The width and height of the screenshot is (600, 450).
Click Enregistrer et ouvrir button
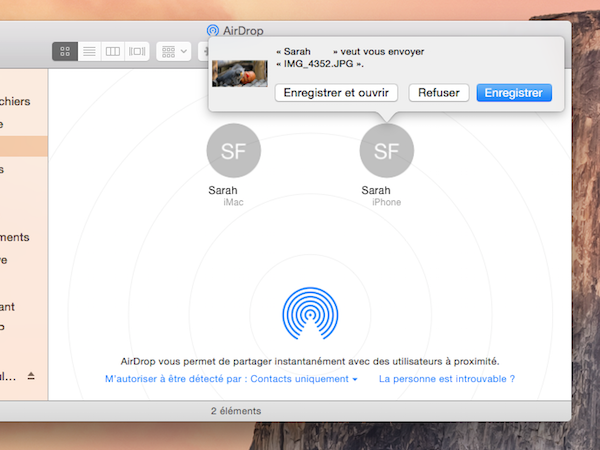(336, 93)
